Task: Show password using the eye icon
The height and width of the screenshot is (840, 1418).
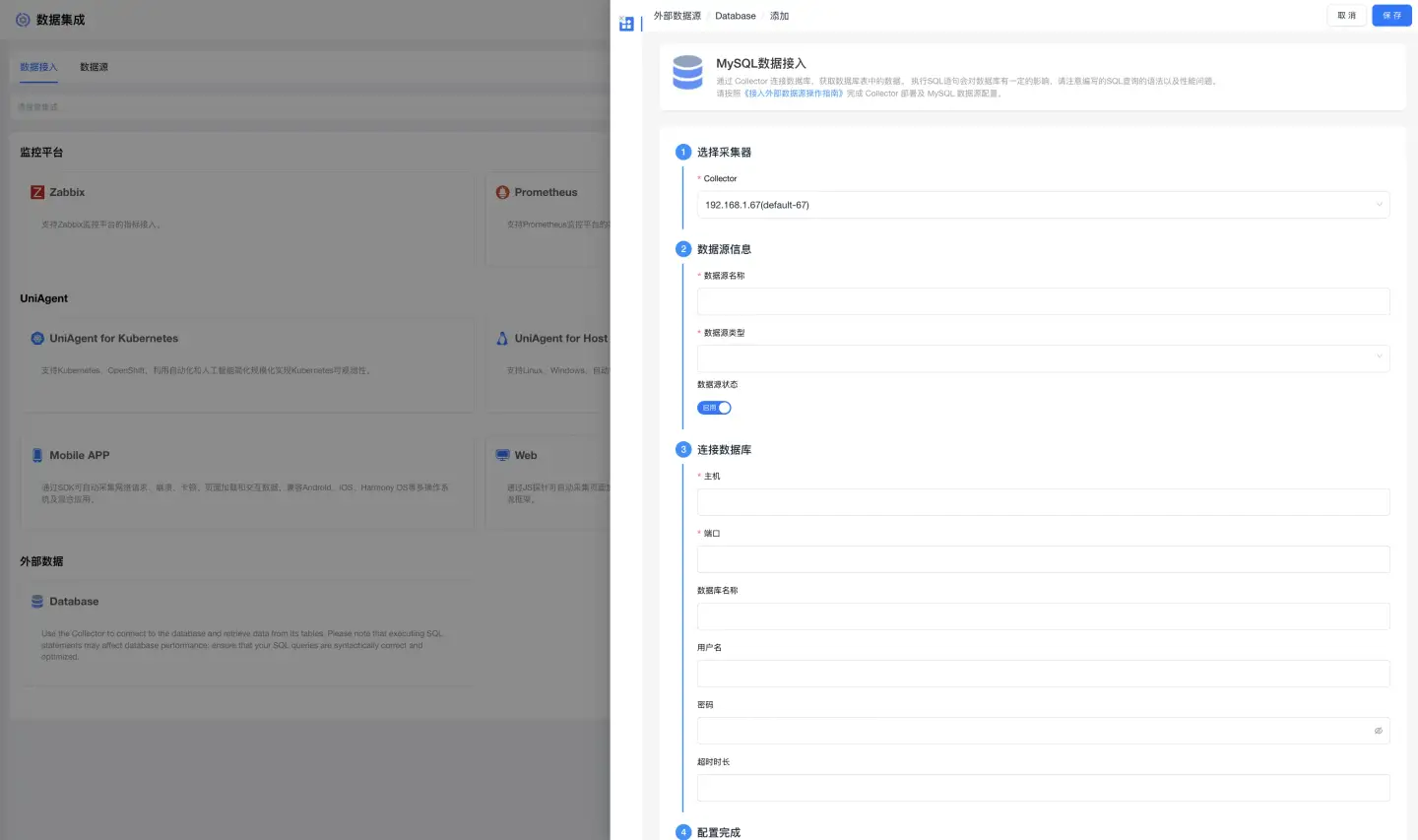Action: point(1378,731)
